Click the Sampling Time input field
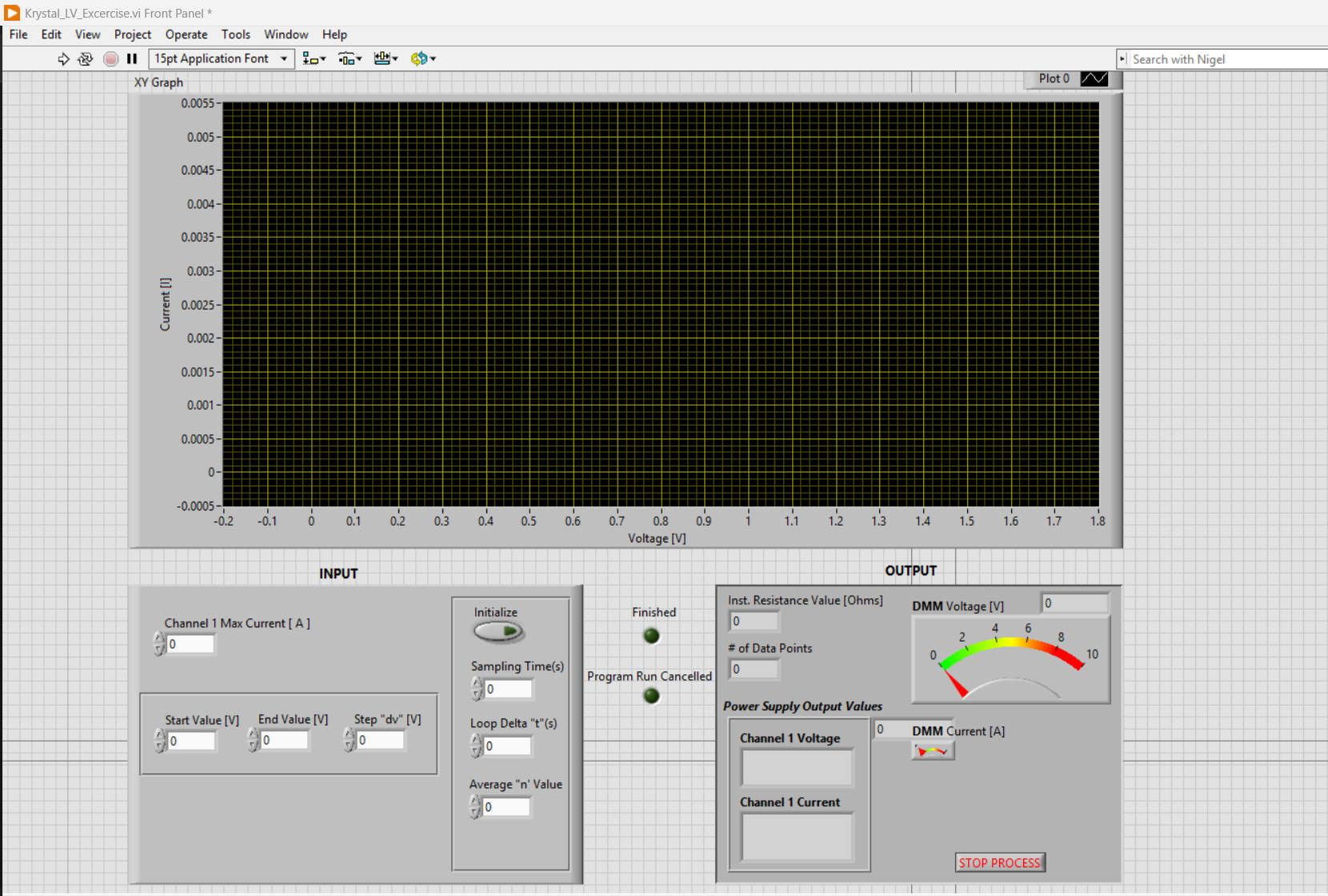Screen dimensions: 1328x896 pos(508,689)
